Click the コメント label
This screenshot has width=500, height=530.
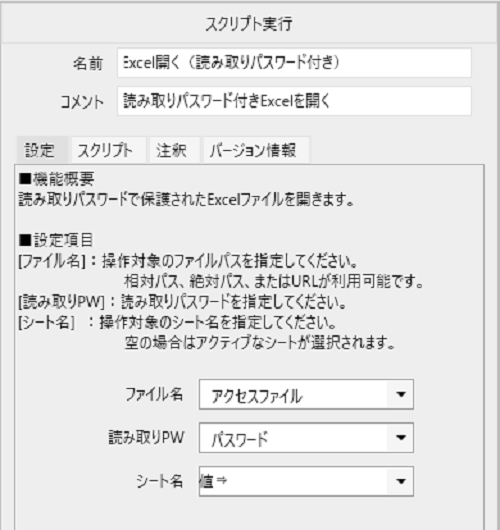pyautogui.click(x=82, y=102)
